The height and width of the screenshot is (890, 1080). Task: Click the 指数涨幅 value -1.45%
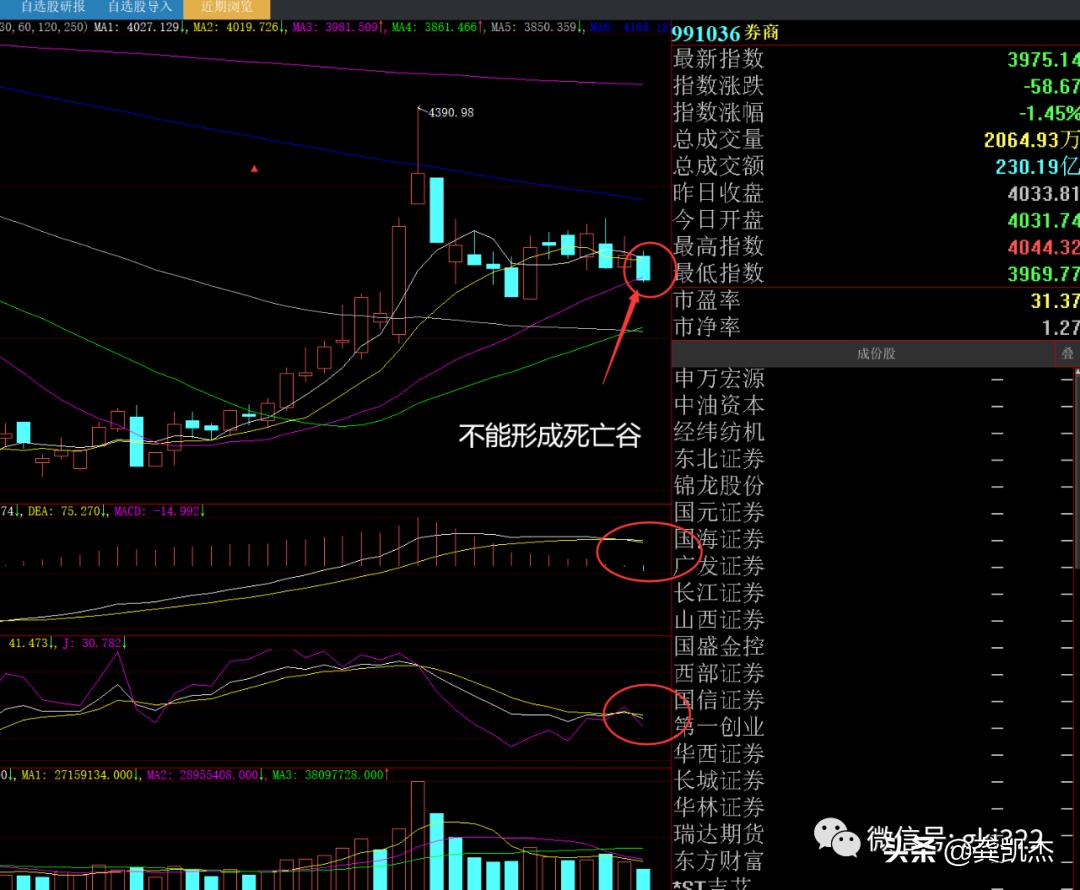[x=1049, y=114]
